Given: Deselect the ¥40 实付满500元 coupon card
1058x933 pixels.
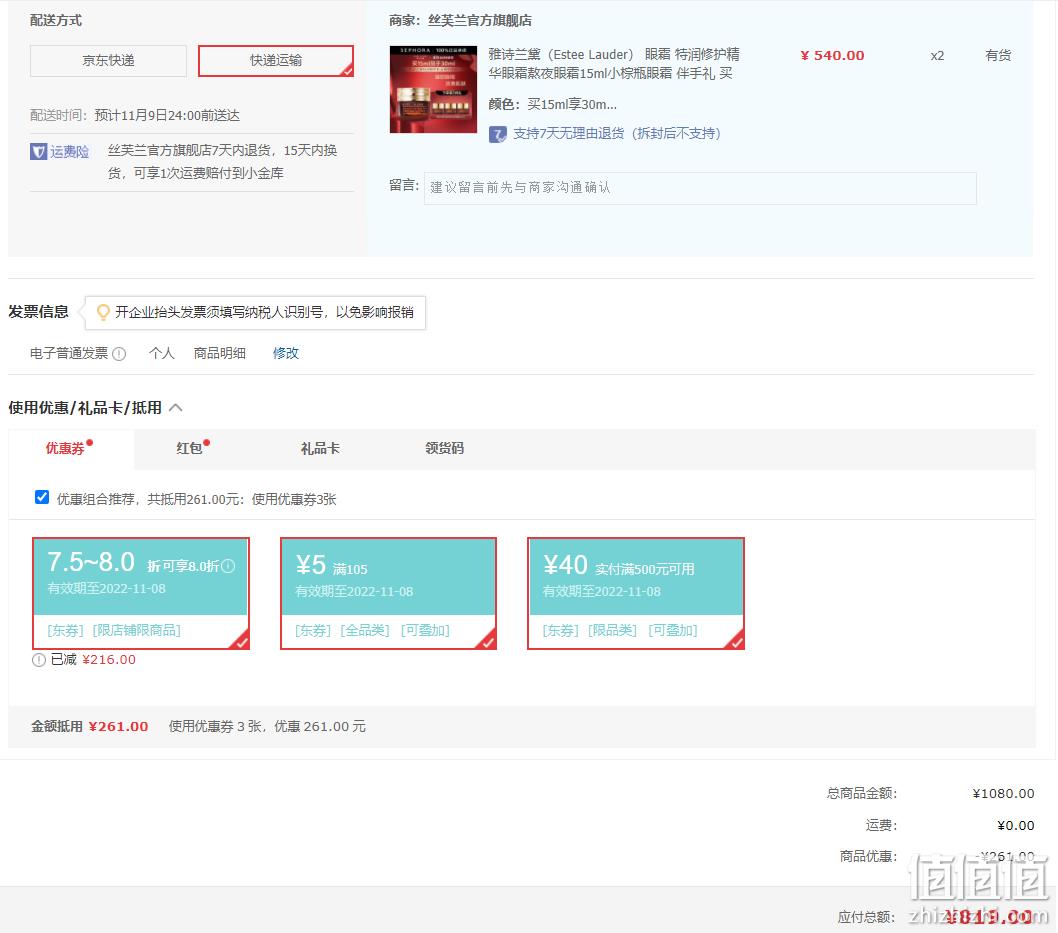Looking at the screenshot, I should (636, 594).
